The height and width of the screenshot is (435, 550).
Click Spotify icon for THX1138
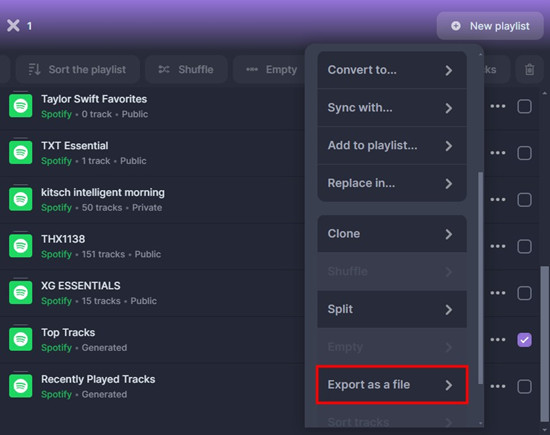(x=21, y=246)
